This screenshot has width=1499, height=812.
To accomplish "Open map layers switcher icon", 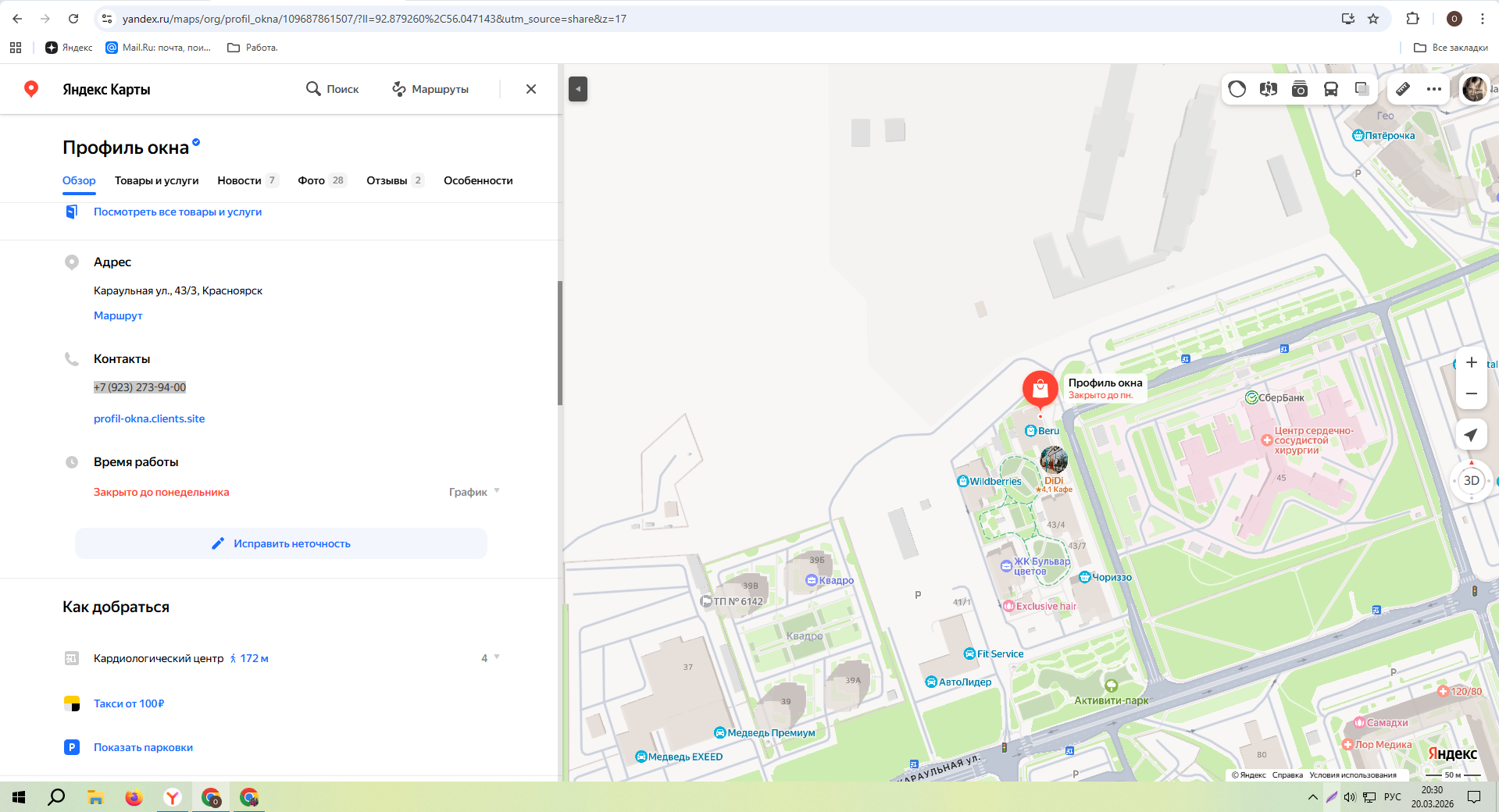I will click(x=1362, y=89).
